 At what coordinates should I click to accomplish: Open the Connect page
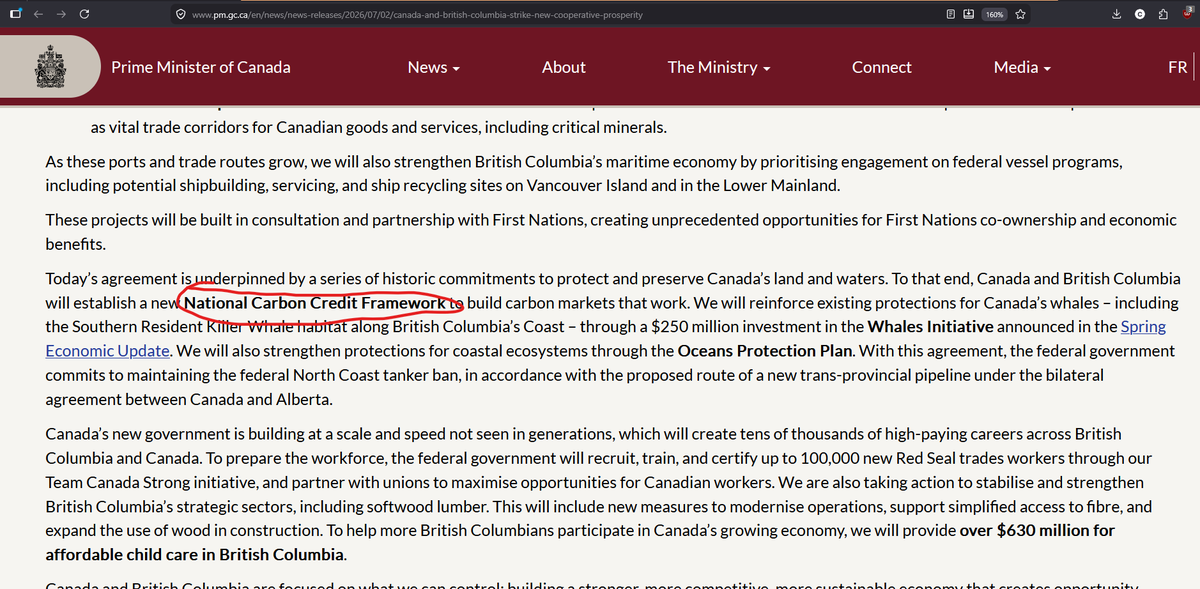tap(881, 67)
